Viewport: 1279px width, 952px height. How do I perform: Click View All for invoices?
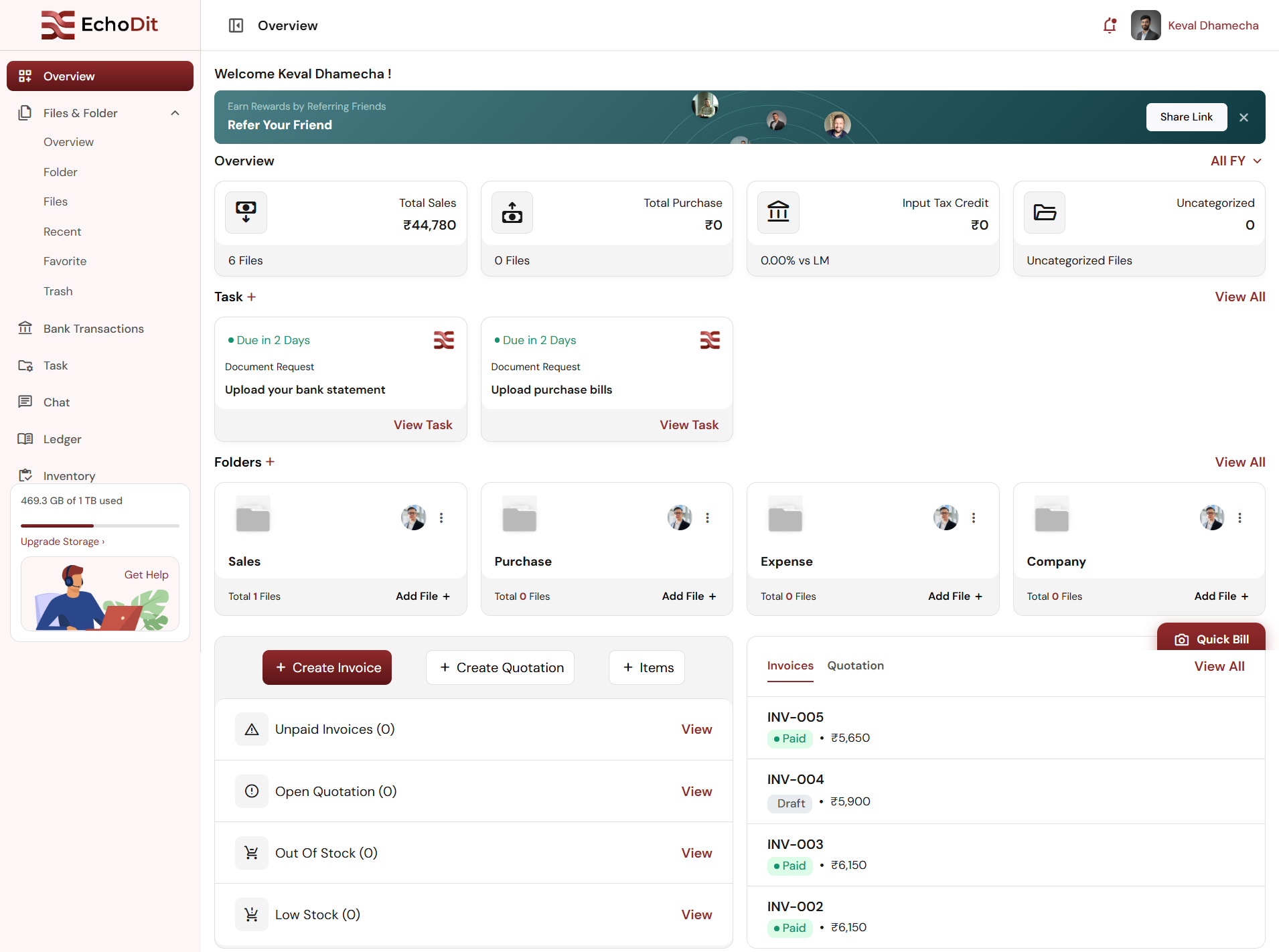(1219, 666)
